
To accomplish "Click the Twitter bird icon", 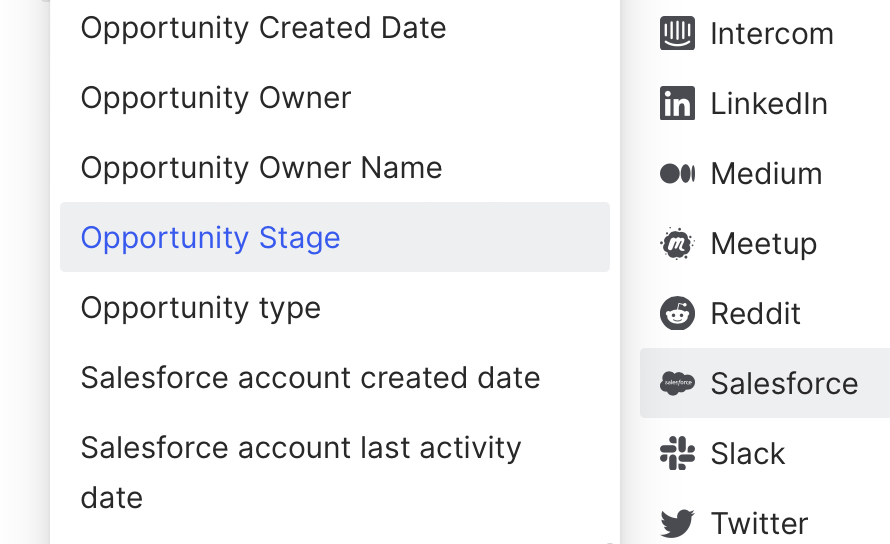I will (x=677, y=523).
